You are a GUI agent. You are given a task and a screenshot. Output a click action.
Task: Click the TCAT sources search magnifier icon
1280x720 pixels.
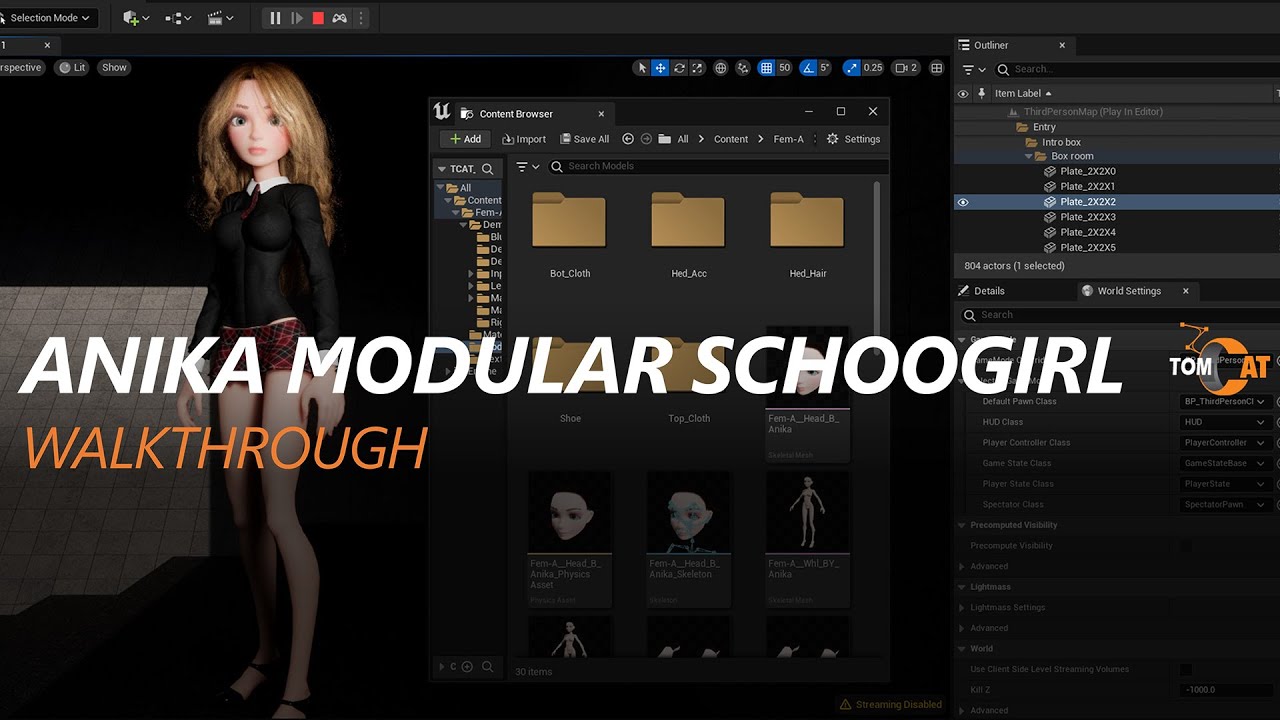click(x=487, y=169)
